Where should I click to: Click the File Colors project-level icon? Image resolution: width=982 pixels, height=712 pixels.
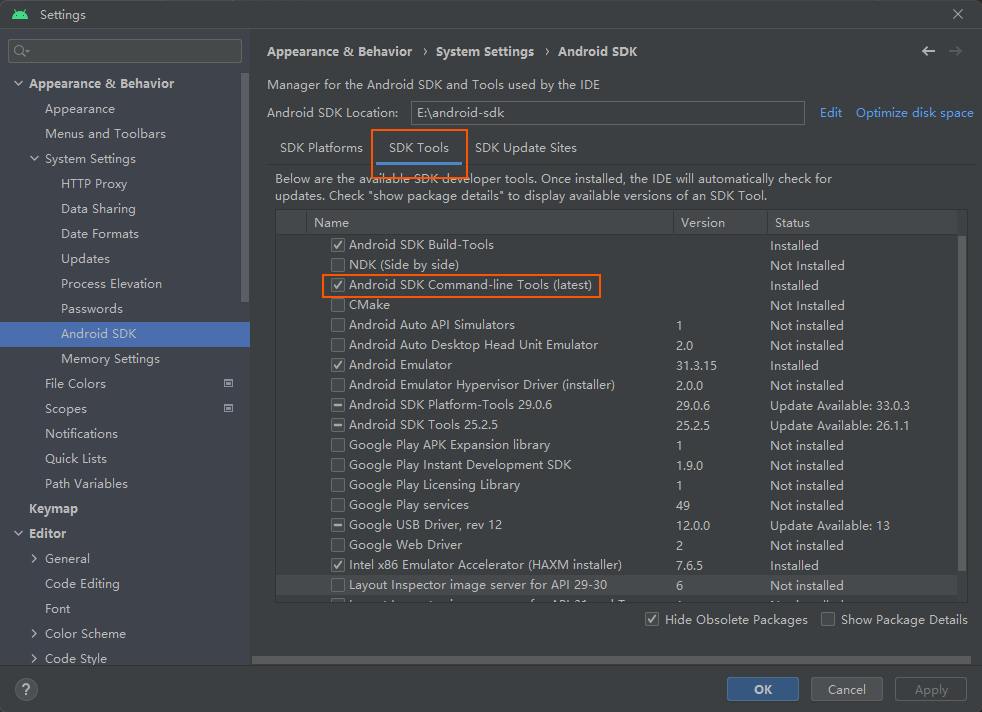(229, 383)
